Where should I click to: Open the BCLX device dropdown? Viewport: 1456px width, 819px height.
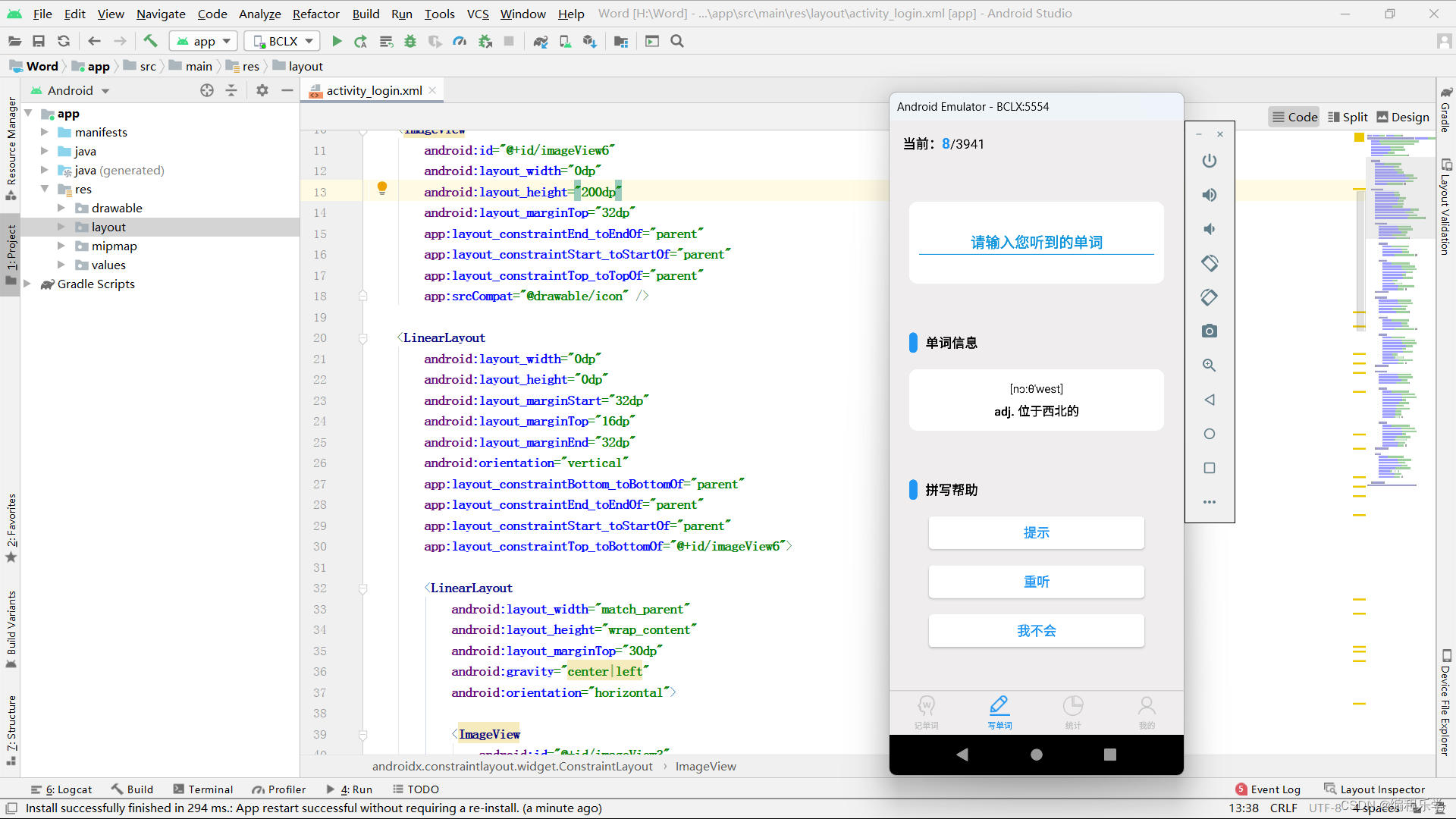pos(282,42)
